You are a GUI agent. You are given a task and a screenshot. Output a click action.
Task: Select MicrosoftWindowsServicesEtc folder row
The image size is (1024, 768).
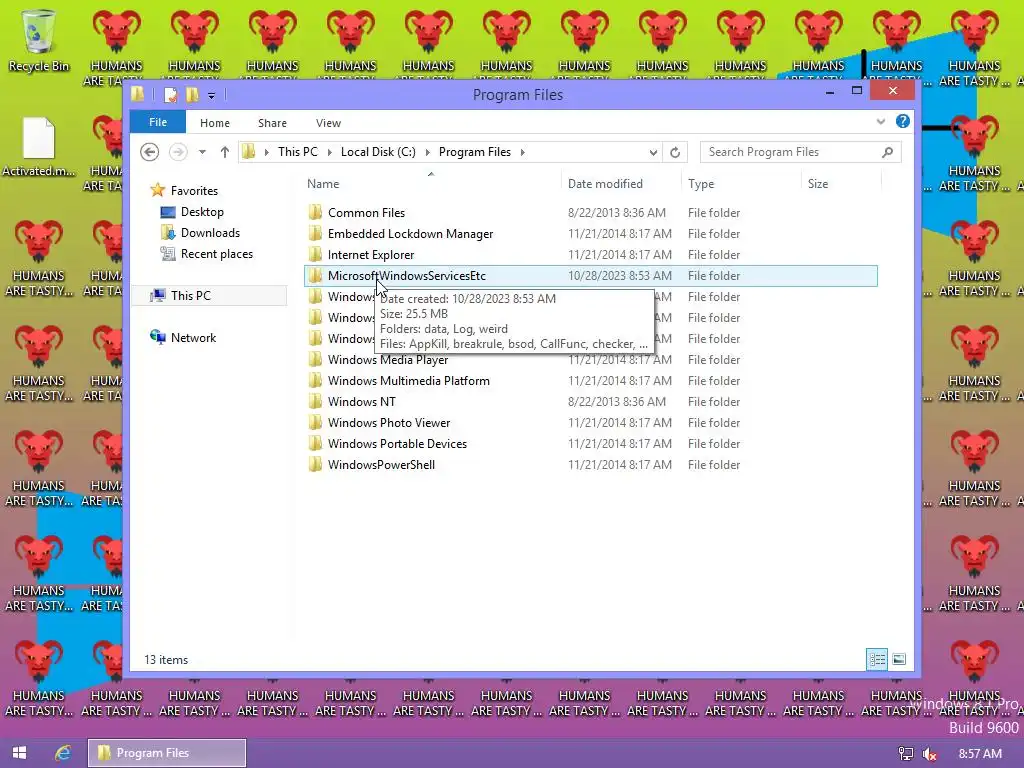(x=590, y=276)
